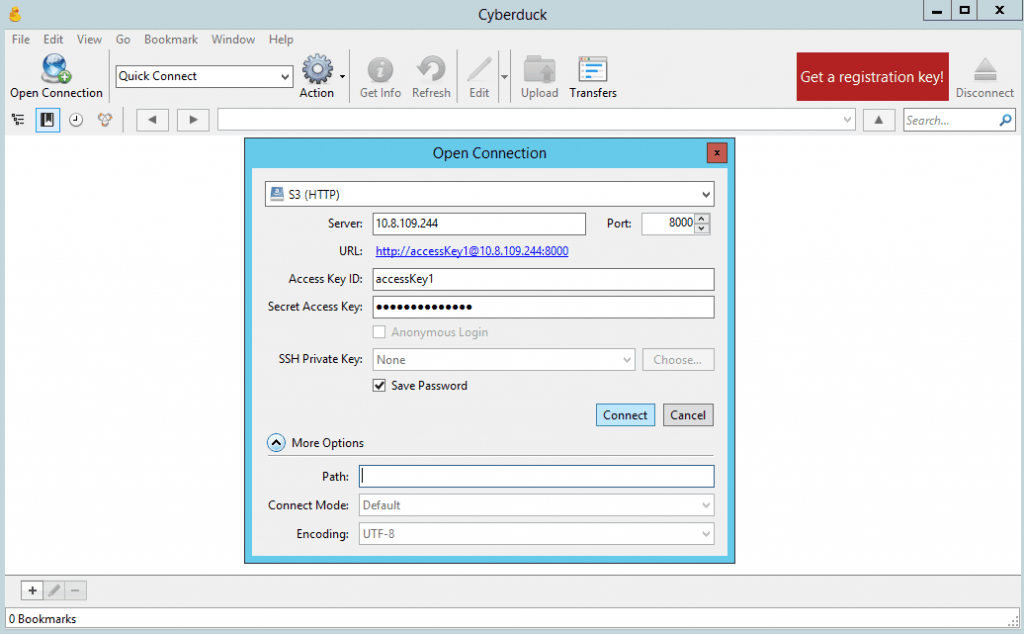Viewport: 1024px width, 634px height.
Task: Click into the Path text field
Action: click(537, 477)
